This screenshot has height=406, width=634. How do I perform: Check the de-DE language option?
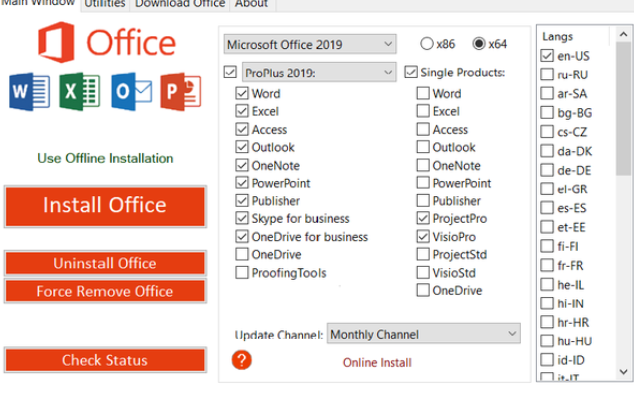click(547, 170)
